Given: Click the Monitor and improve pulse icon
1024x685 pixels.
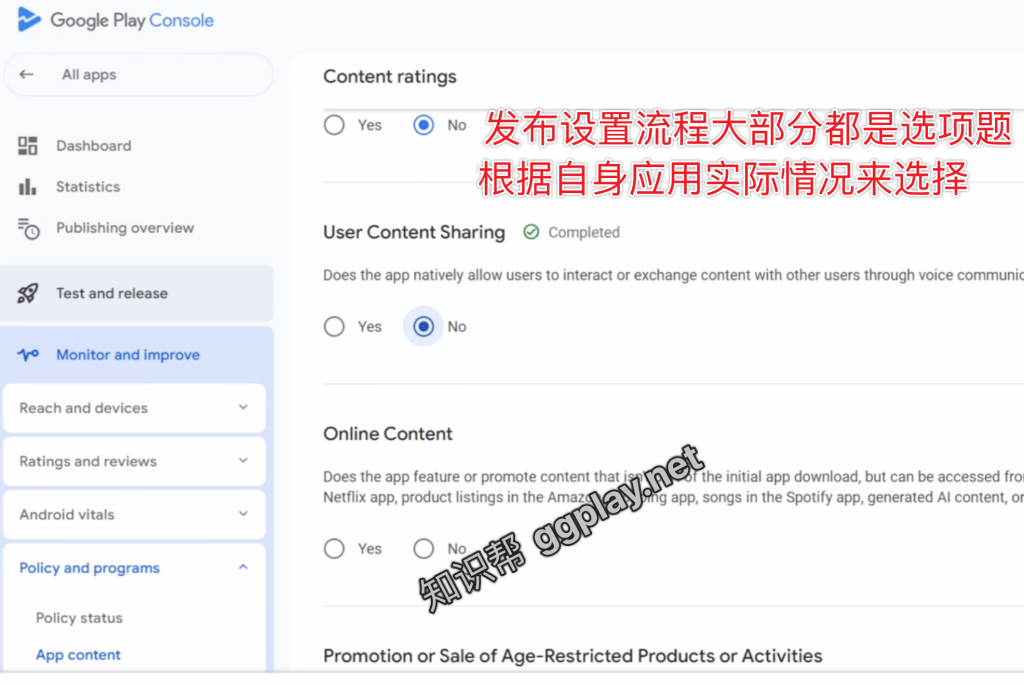Looking at the screenshot, I should coord(28,355).
